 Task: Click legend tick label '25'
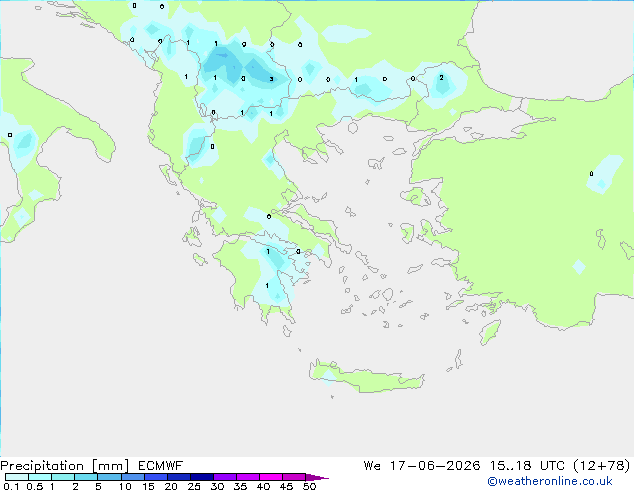(x=194, y=486)
